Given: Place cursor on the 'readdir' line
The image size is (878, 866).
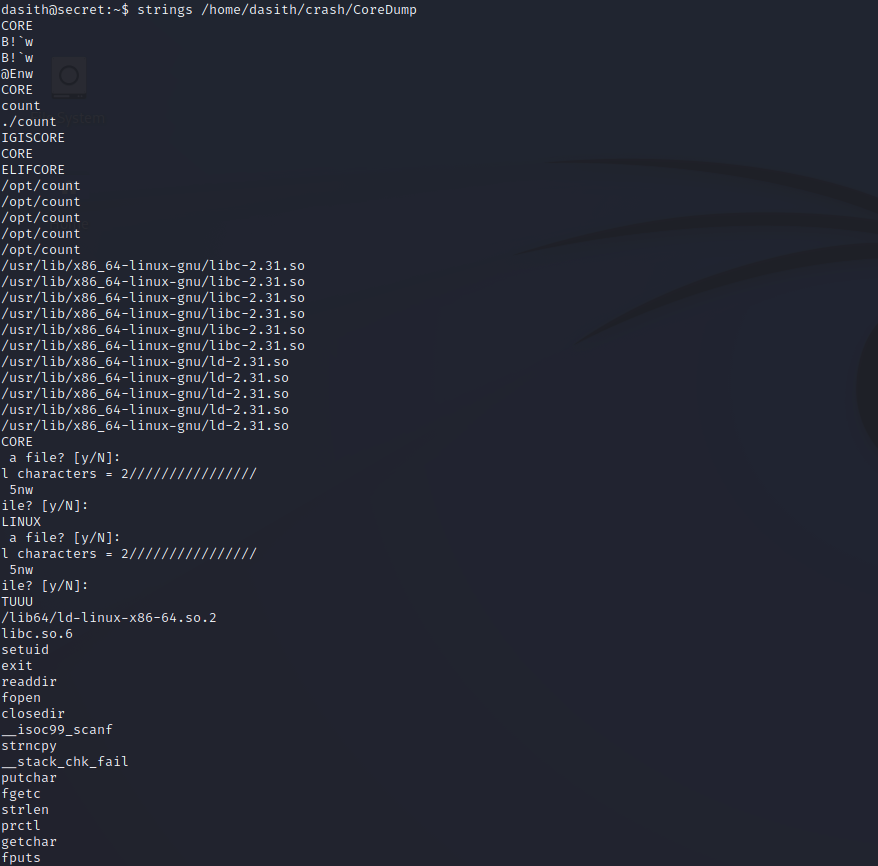Looking at the screenshot, I should click(x=29, y=681).
